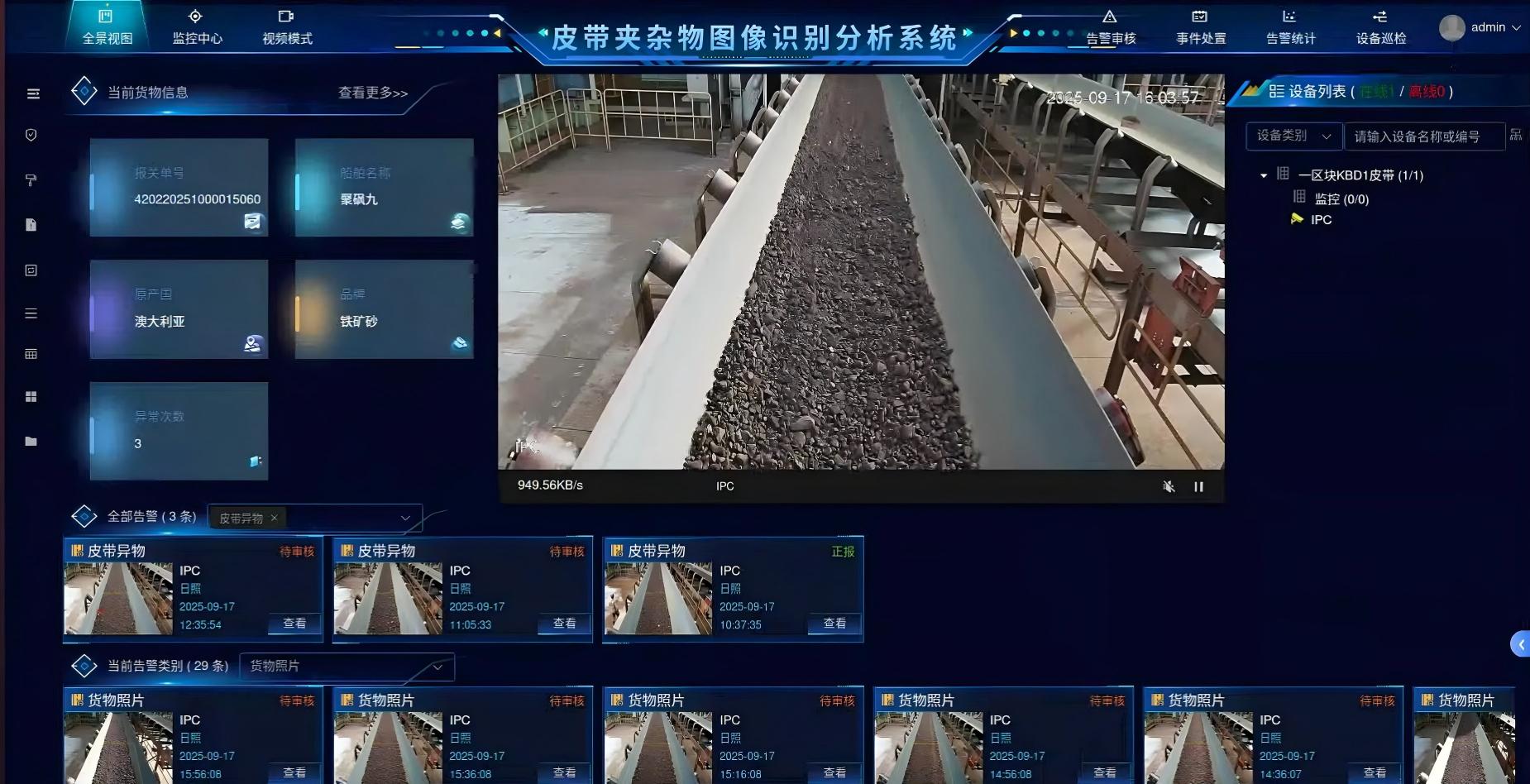Screen dimensions: 1530x784
Task: Click the 原产国 card corner icon
Action: (x=252, y=343)
